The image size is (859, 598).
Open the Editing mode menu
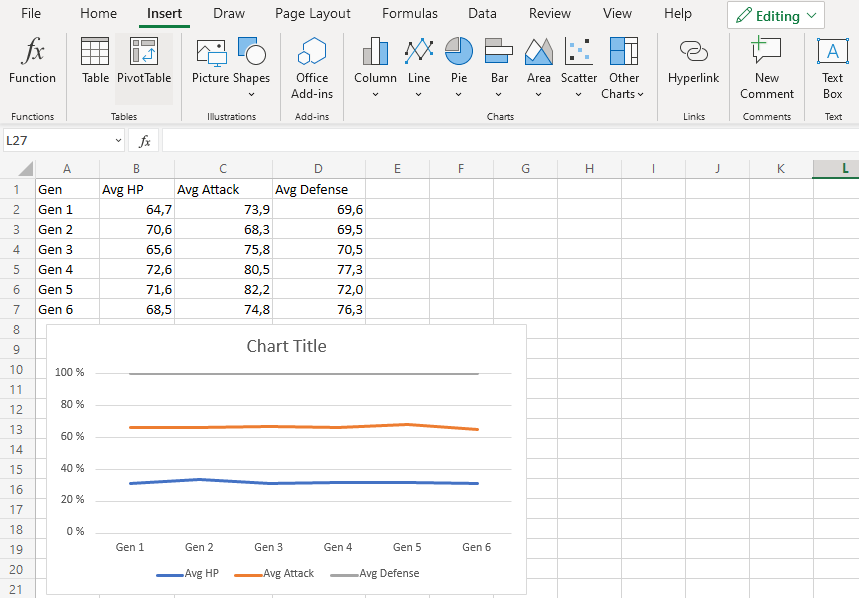[x=775, y=14]
